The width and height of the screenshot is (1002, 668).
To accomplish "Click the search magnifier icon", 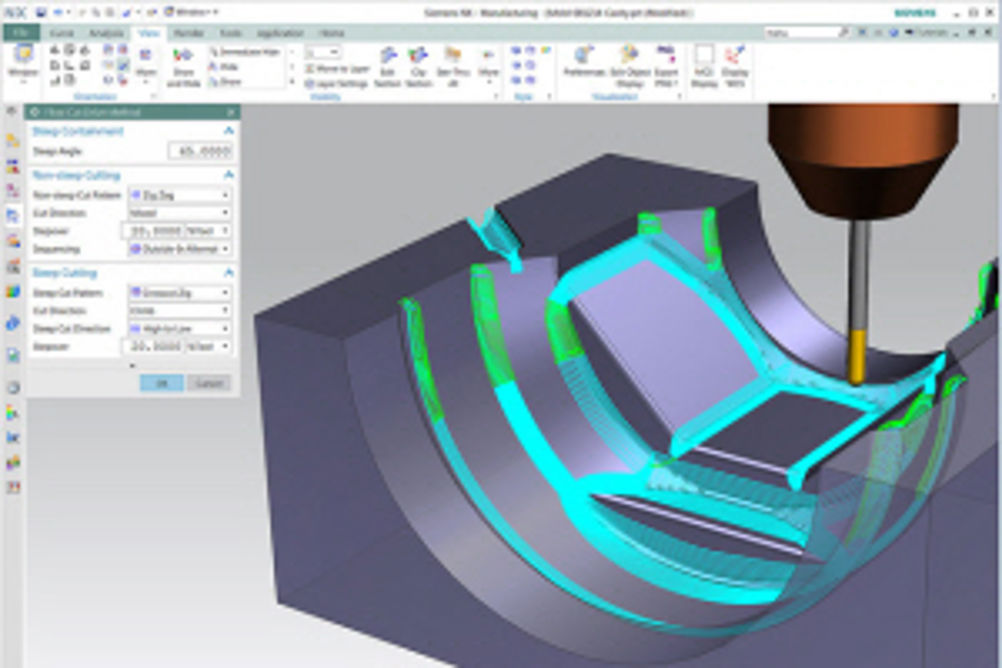I will pyautogui.click(x=844, y=32).
